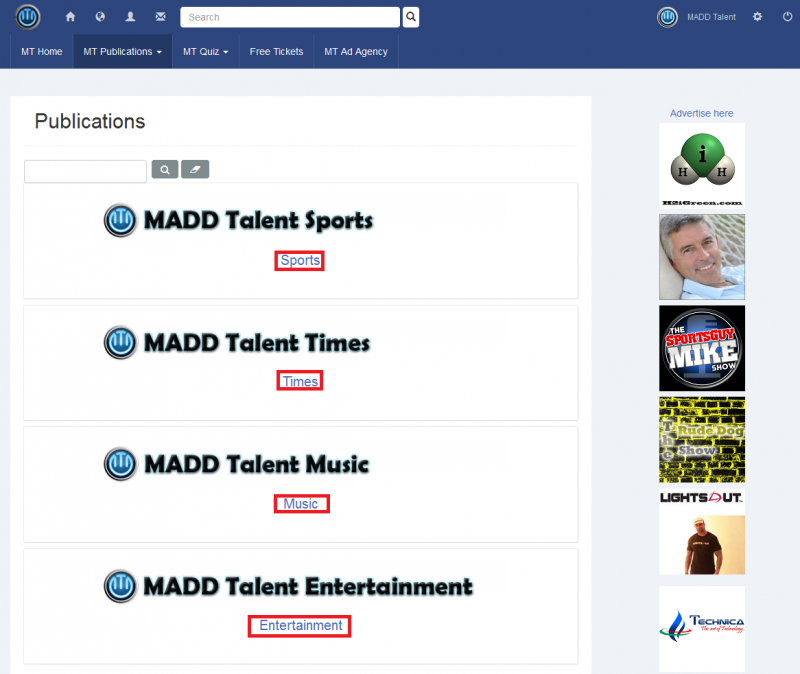This screenshot has width=800, height=674.
Task: Click the top search magnifier button
Action: click(x=411, y=17)
